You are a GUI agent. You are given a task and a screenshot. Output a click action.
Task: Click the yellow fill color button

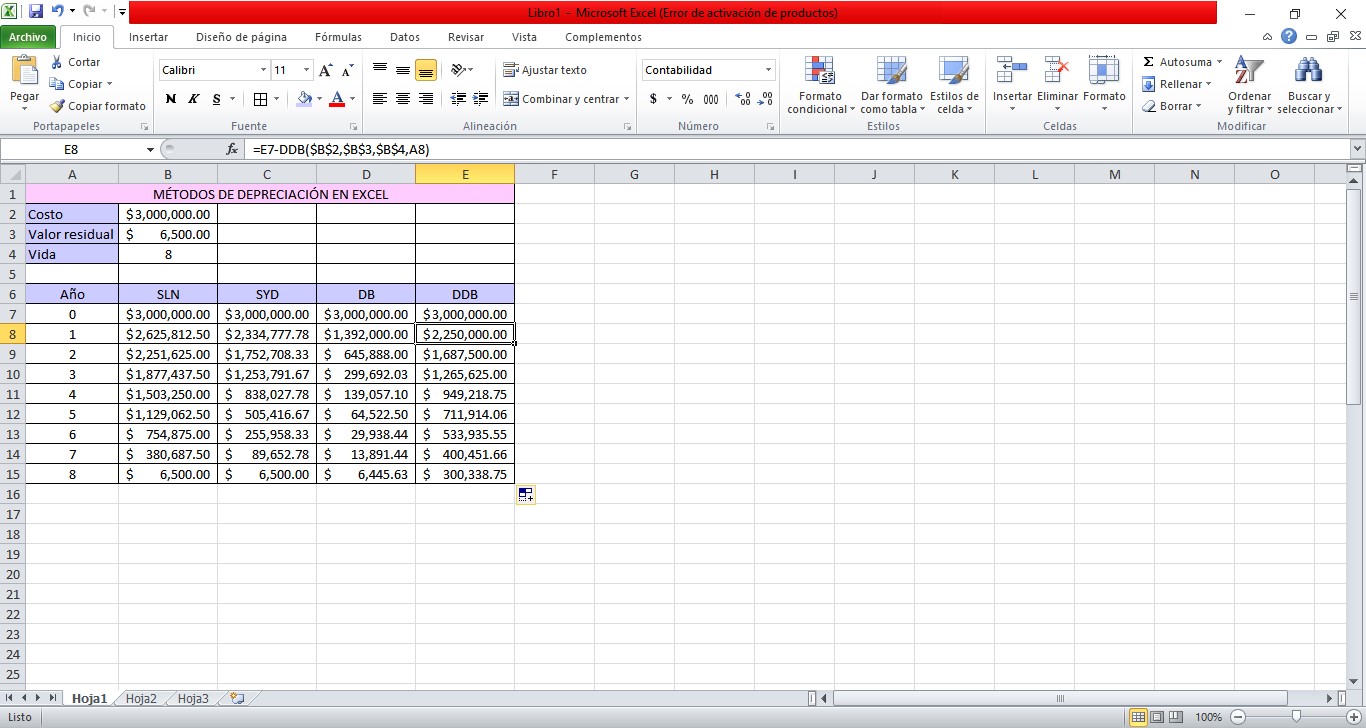tap(304, 99)
